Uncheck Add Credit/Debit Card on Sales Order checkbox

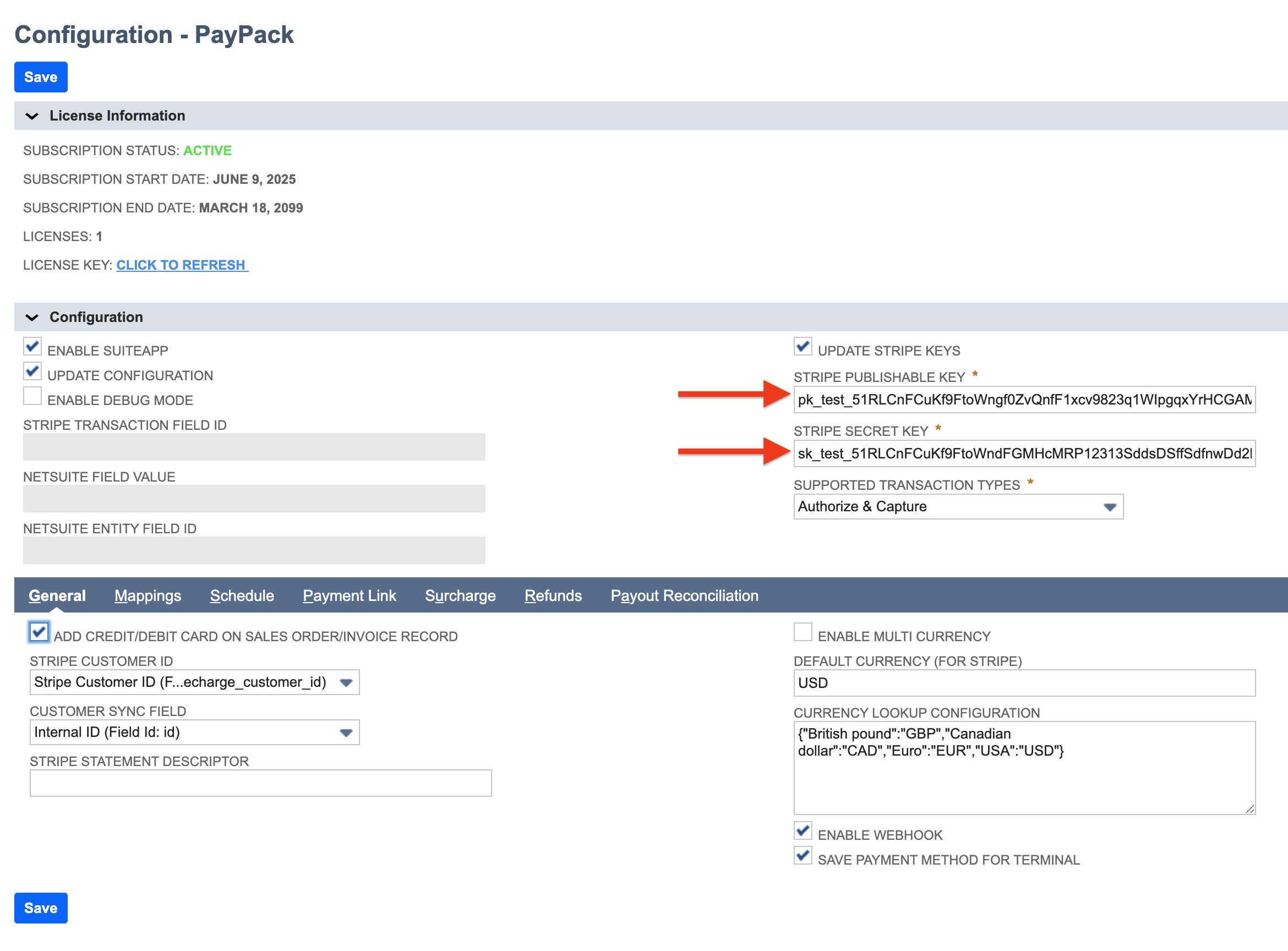tap(39, 632)
